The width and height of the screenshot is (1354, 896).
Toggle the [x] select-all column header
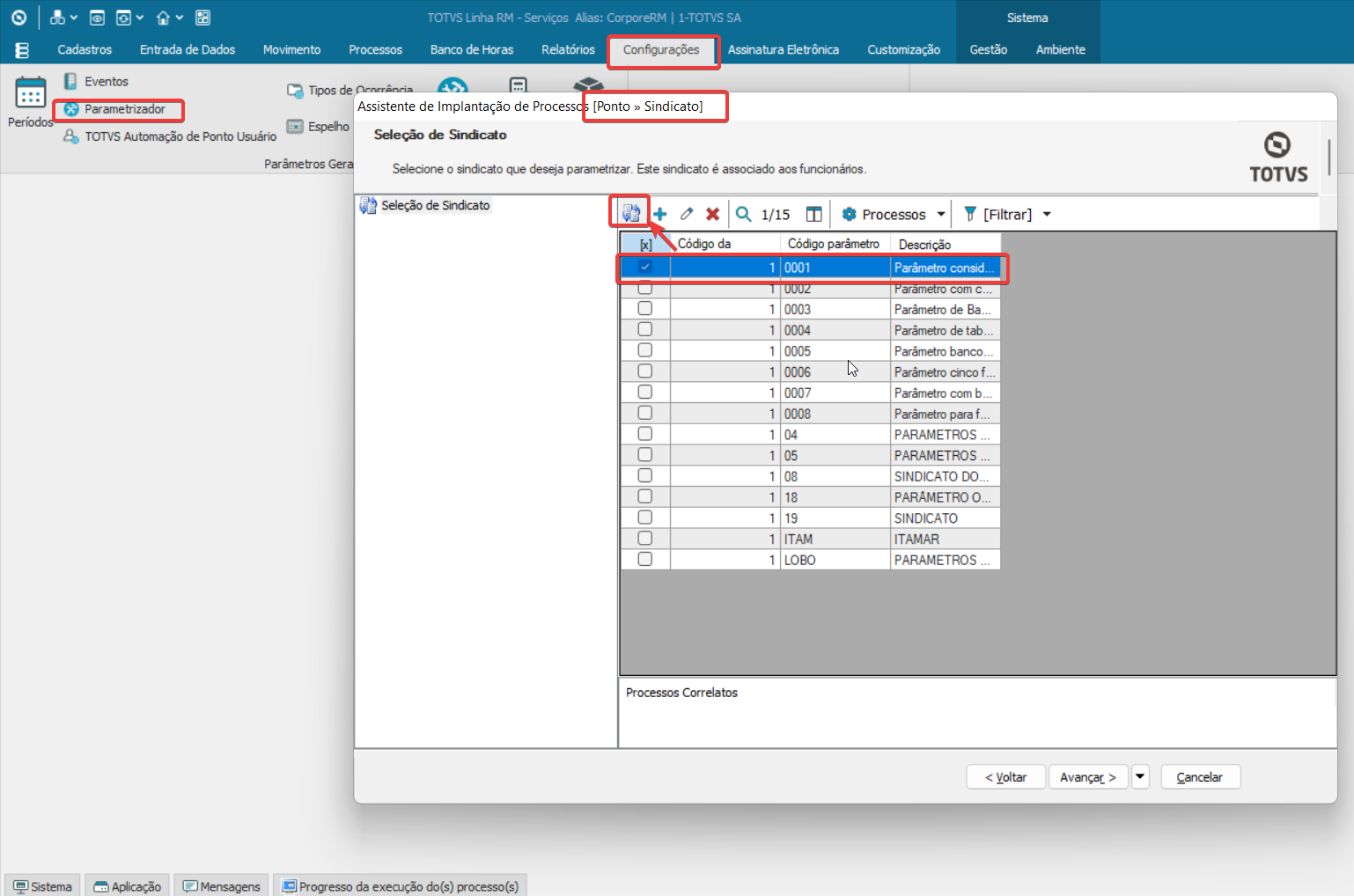coord(645,245)
